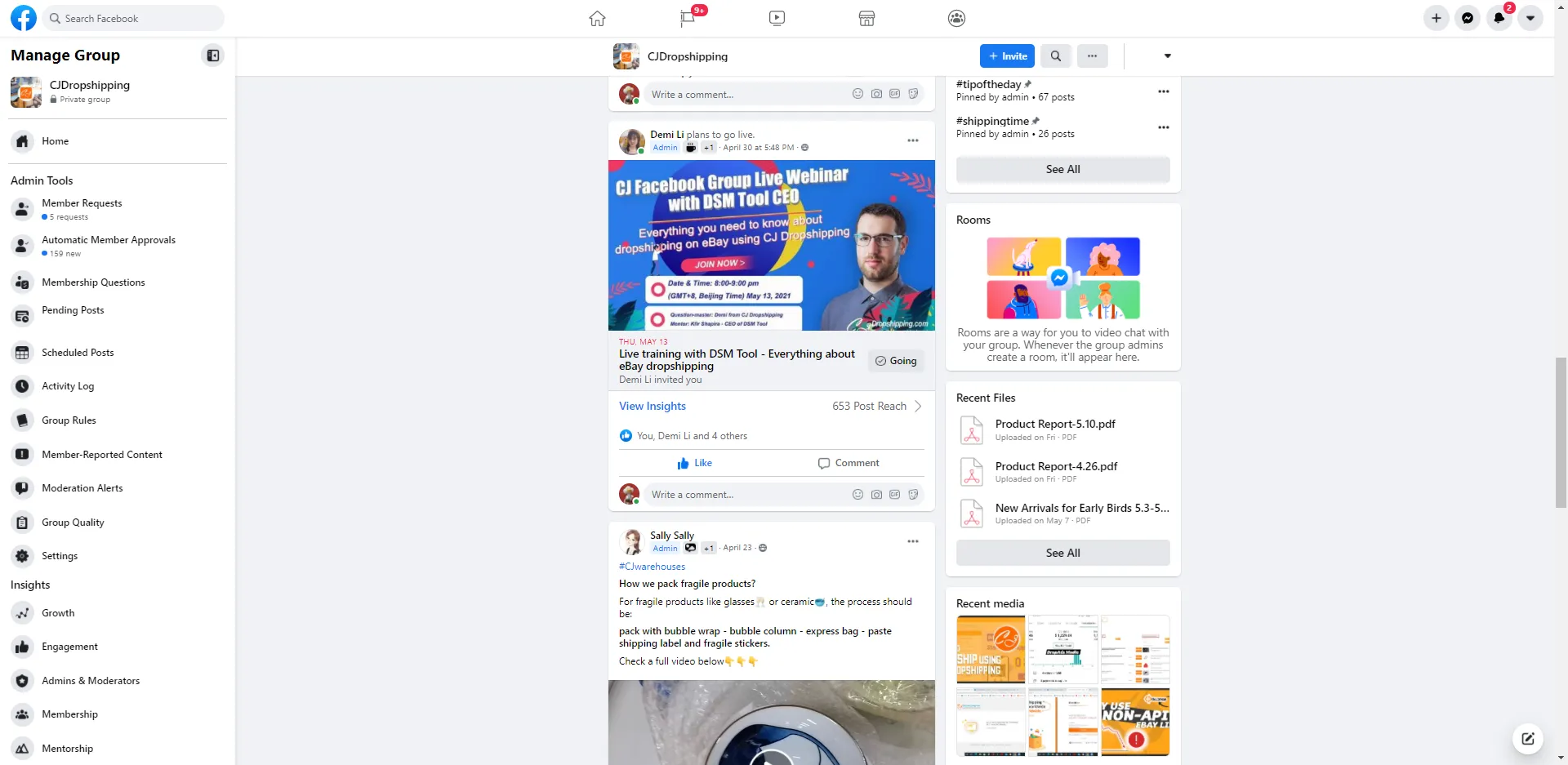Open Messenger from the top bar
Screen dimensions: 1568x765
1468,18
